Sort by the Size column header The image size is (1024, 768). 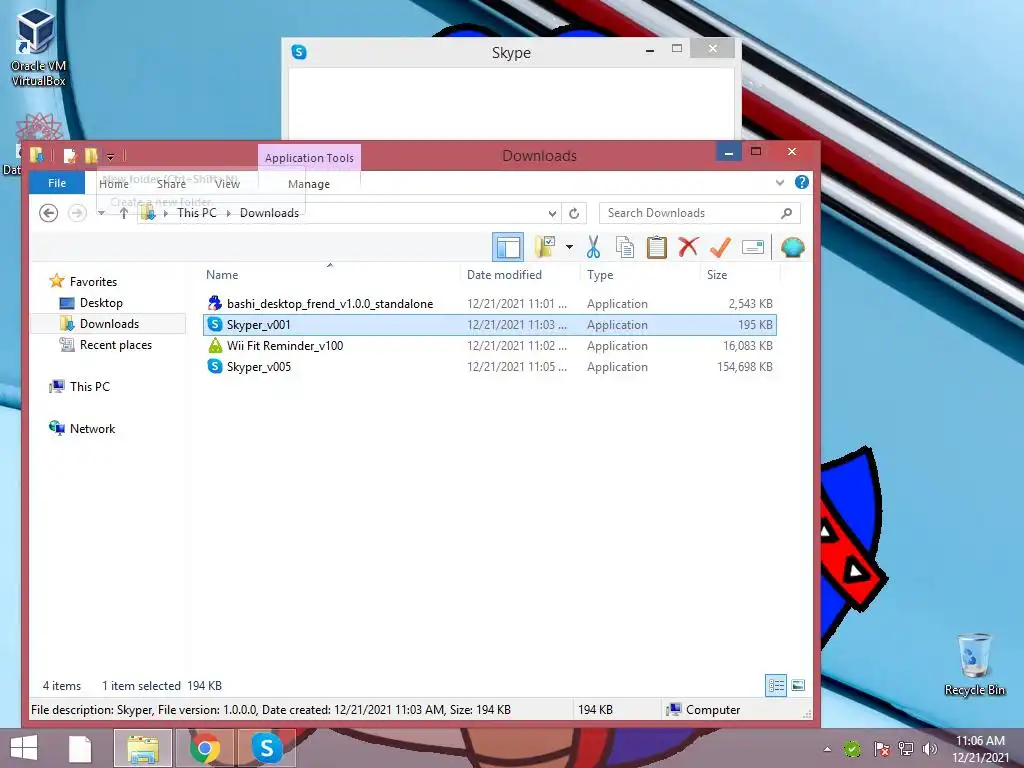pyautogui.click(x=716, y=275)
